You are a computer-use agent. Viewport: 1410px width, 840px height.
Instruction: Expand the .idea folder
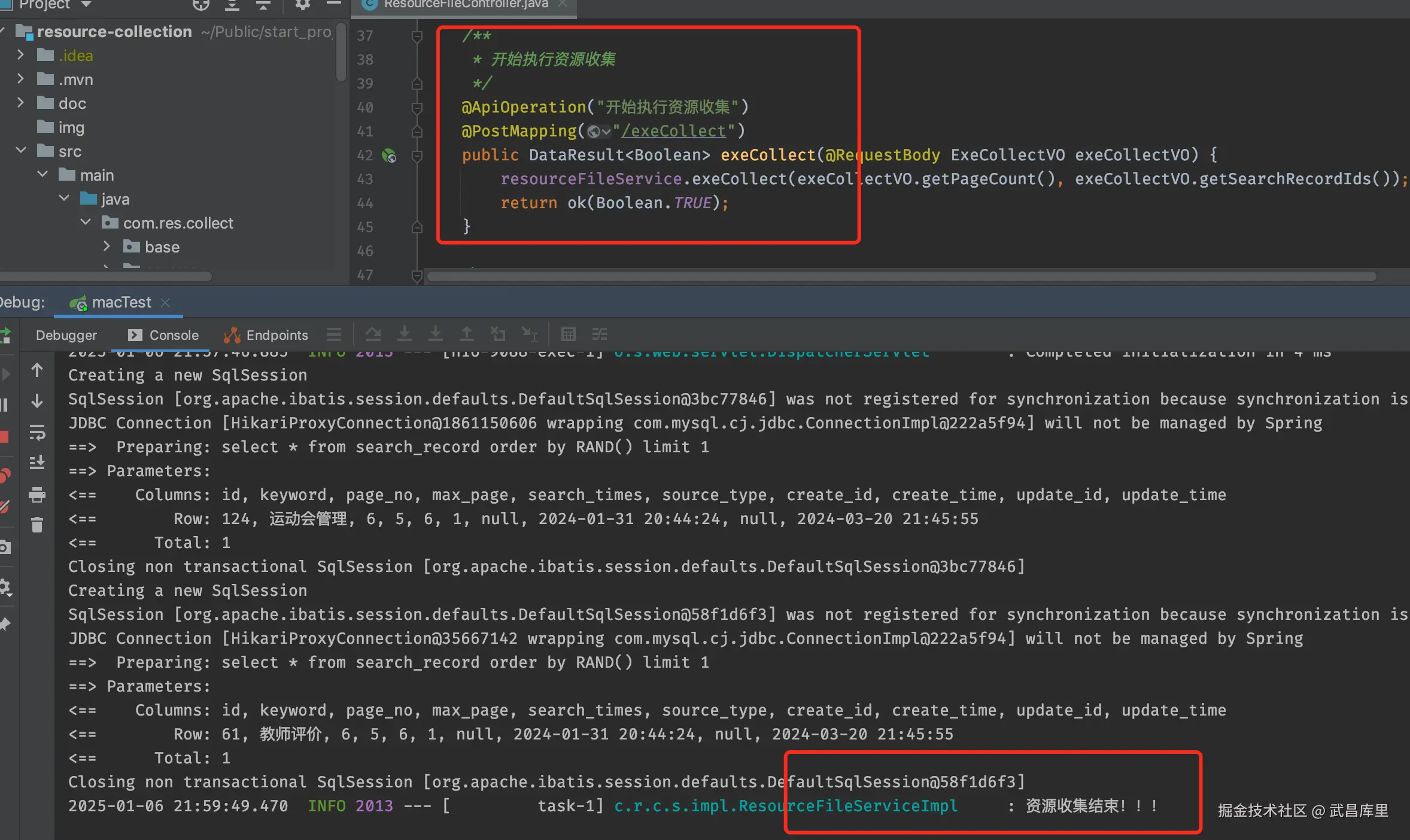tap(21, 55)
